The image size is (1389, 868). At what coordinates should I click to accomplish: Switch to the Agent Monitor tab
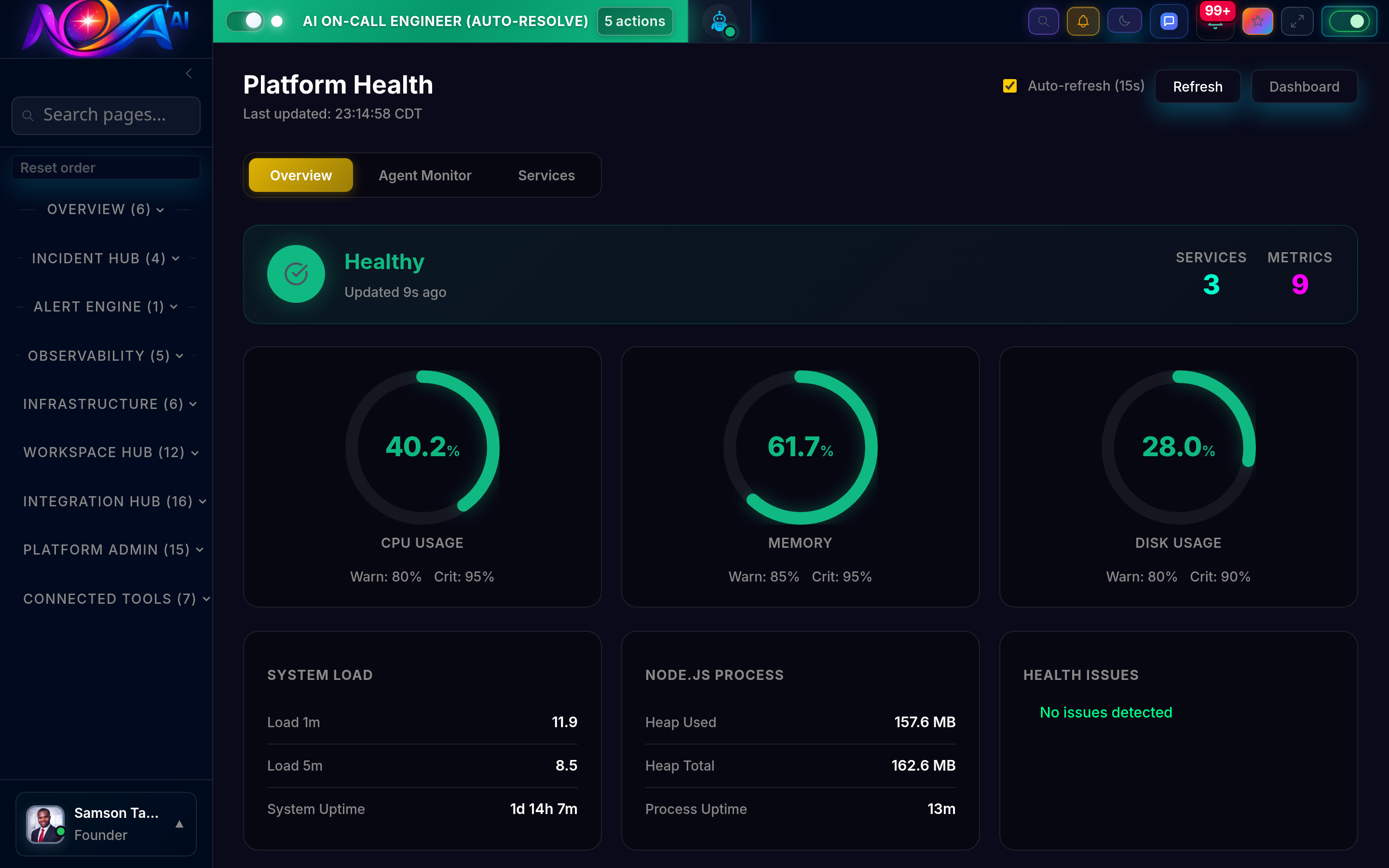[x=425, y=175]
